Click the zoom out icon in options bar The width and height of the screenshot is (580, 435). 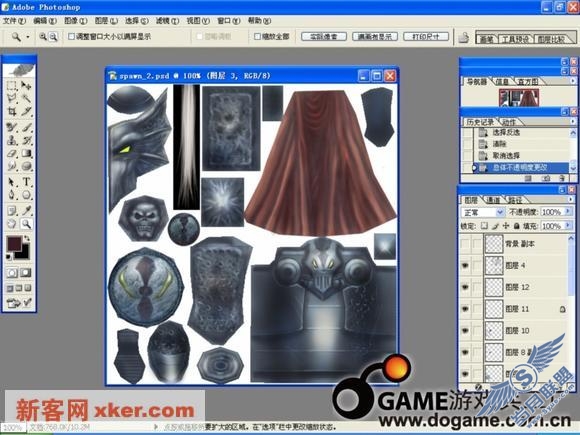[x=54, y=36]
